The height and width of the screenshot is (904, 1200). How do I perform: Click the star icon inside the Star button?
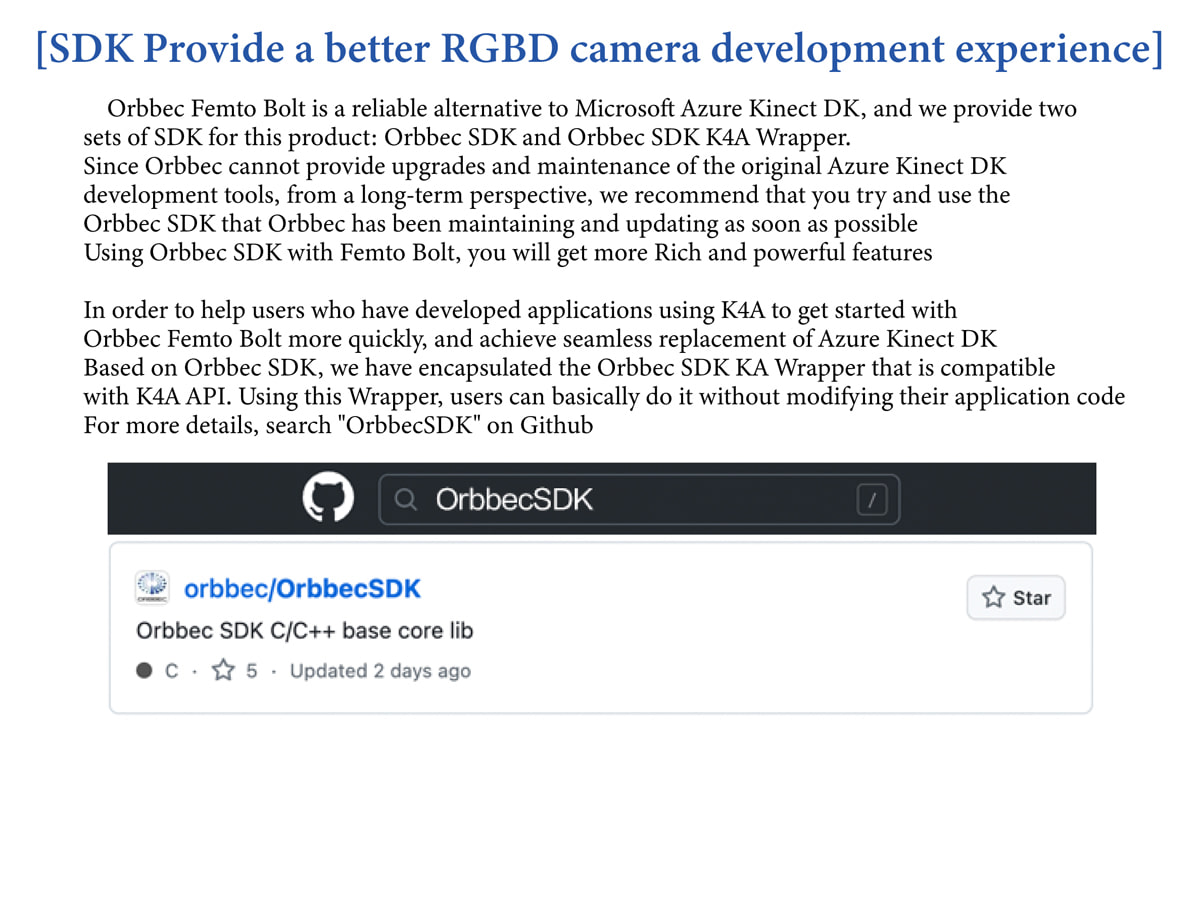tap(993, 598)
